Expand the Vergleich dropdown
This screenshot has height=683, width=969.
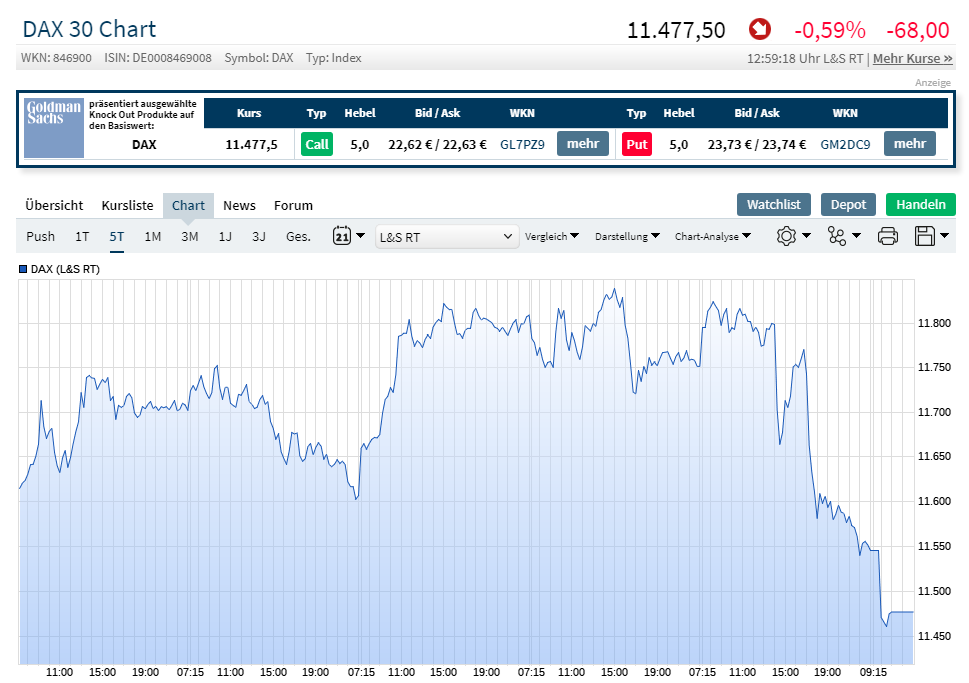(552, 236)
